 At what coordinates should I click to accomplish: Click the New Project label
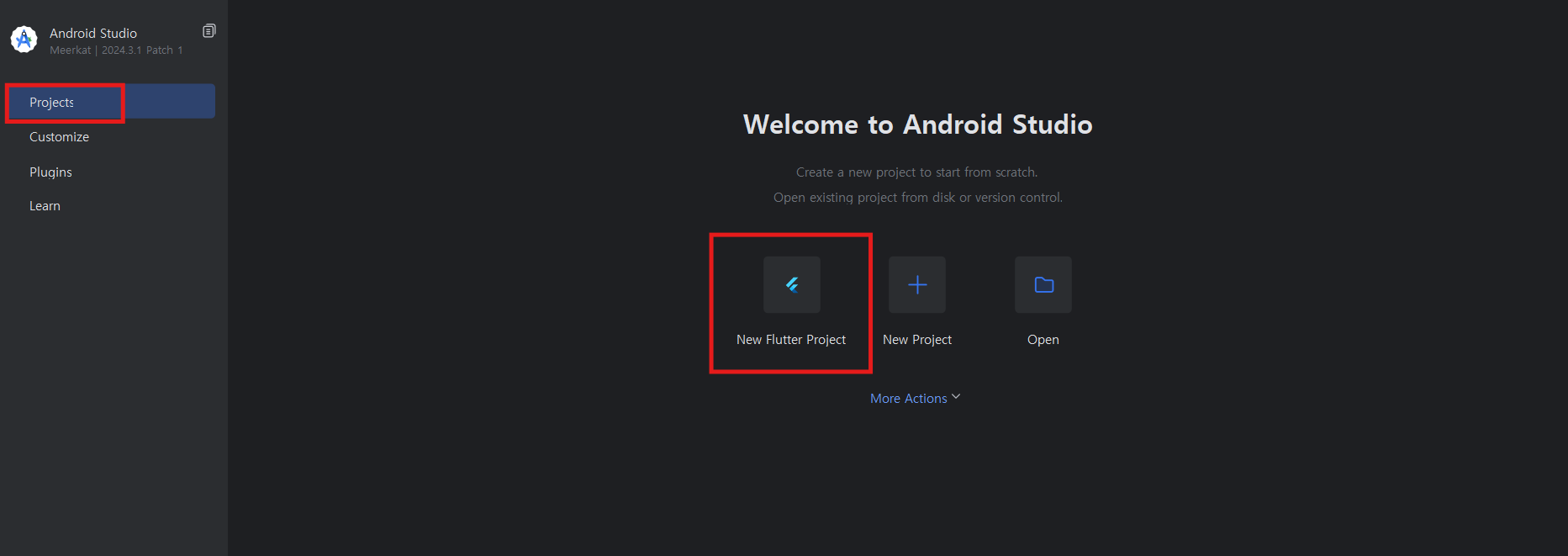(x=917, y=340)
